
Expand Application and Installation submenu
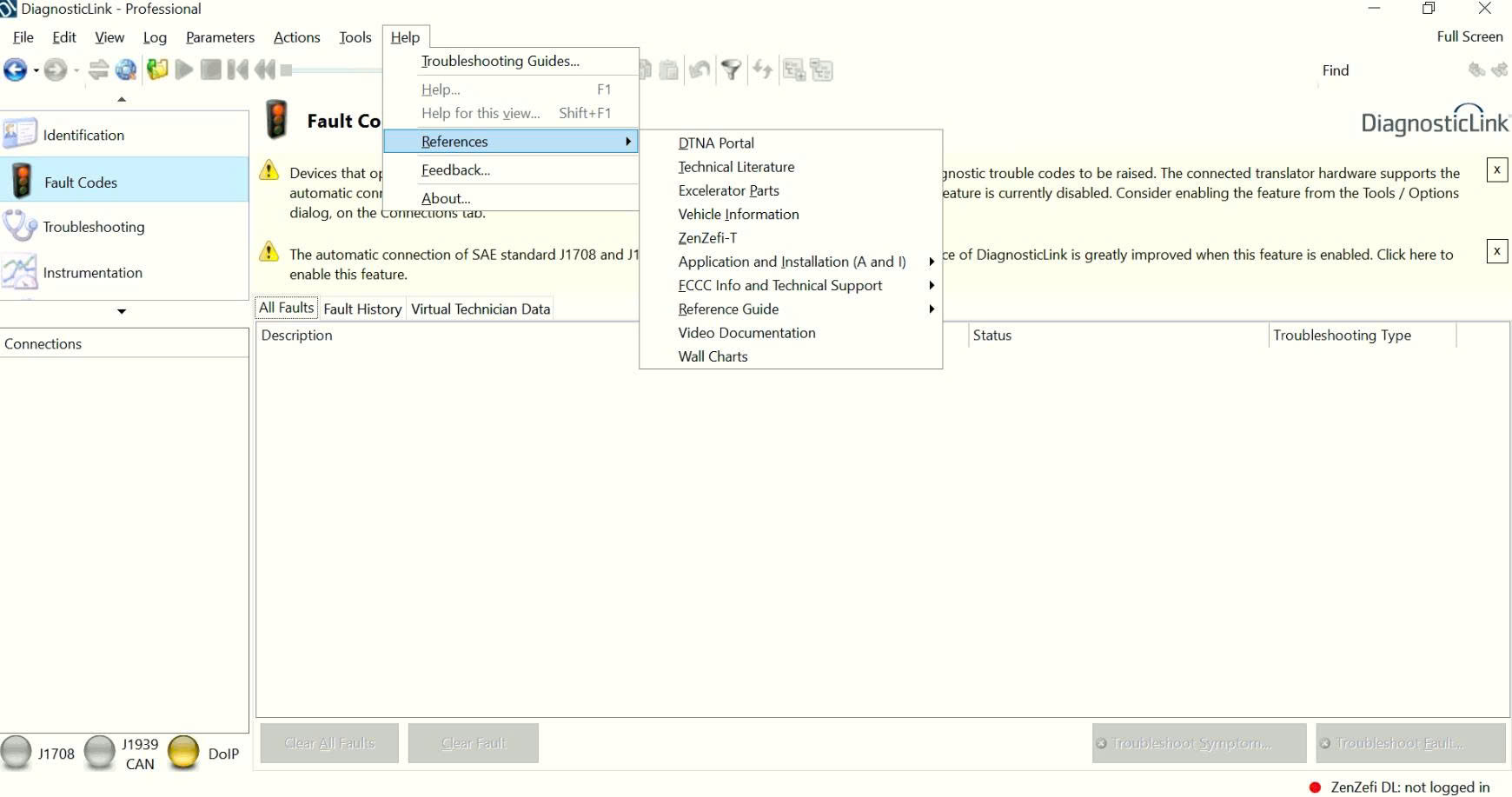click(x=791, y=262)
